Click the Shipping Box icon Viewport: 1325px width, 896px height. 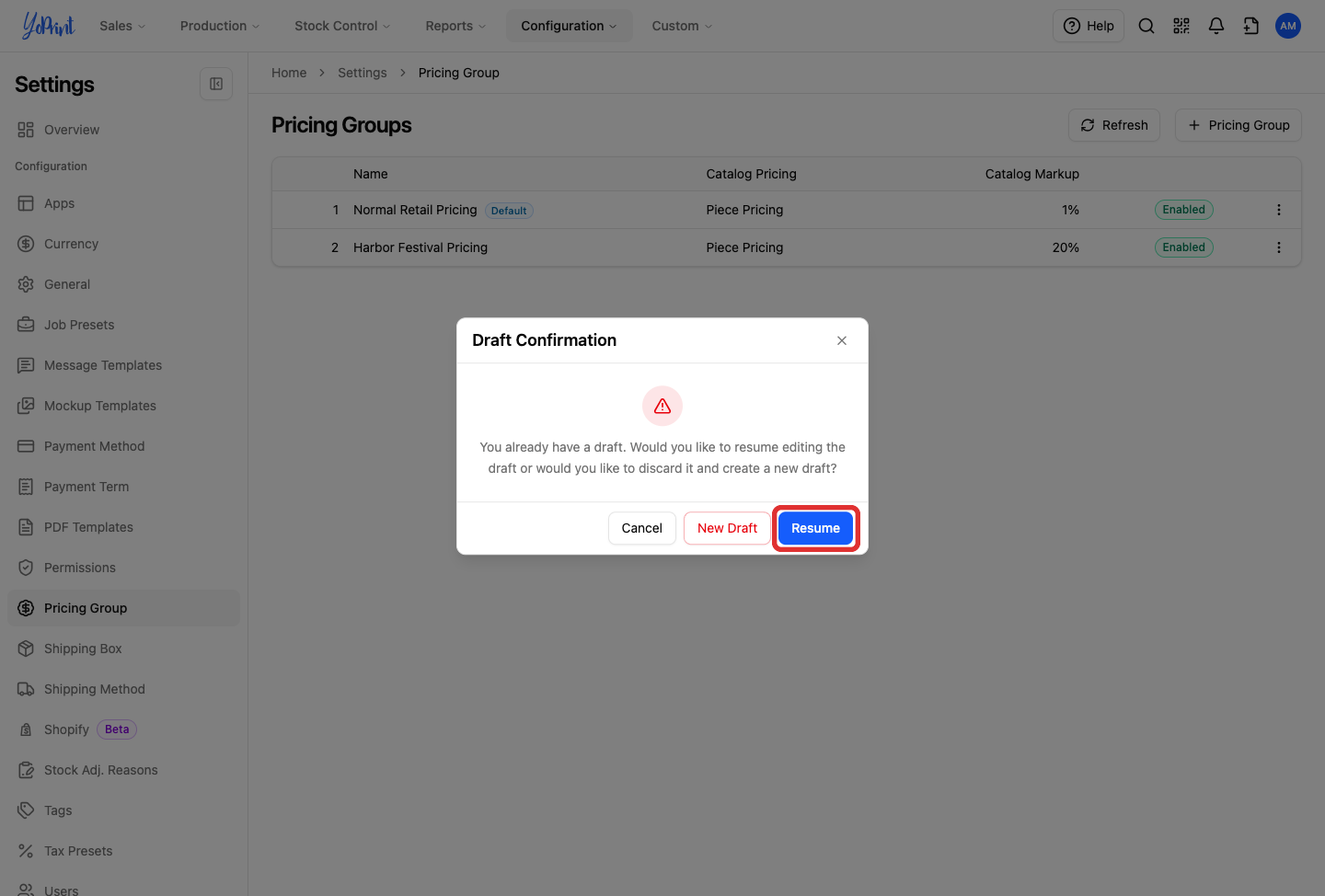tap(26, 649)
